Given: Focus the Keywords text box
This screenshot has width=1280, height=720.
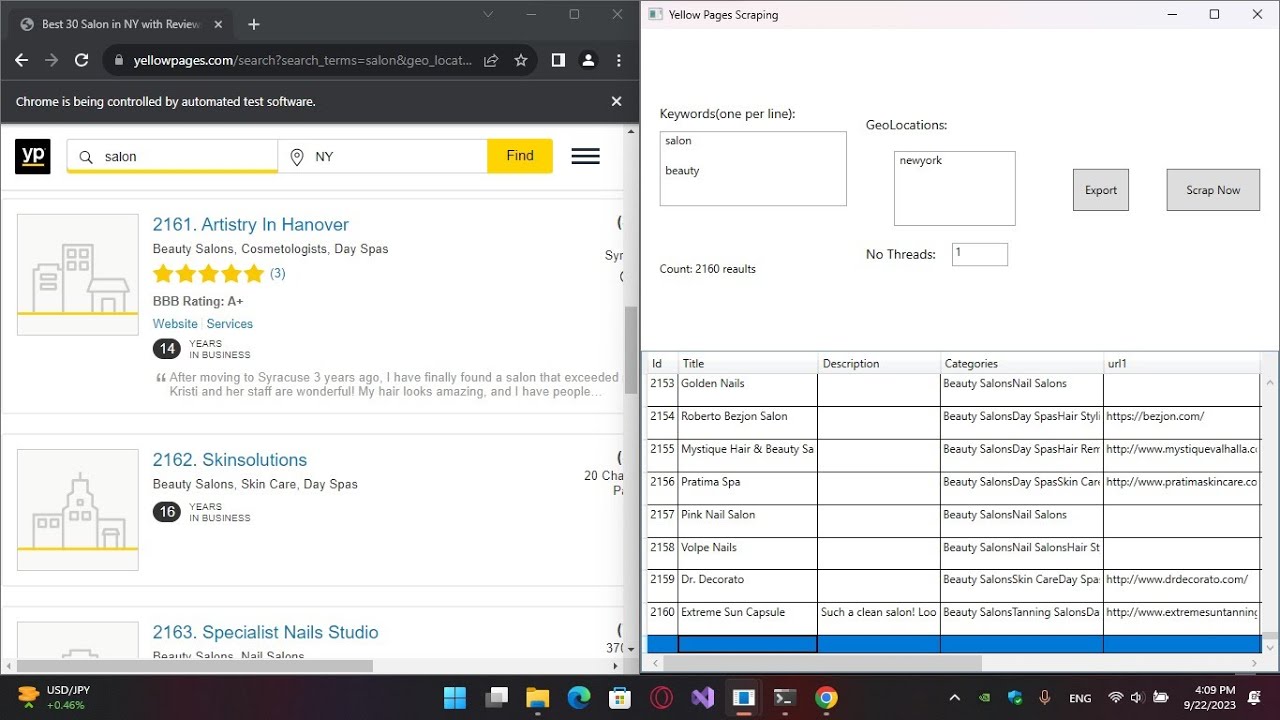Looking at the screenshot, I should pyautogui.click(x=753, y=168).
